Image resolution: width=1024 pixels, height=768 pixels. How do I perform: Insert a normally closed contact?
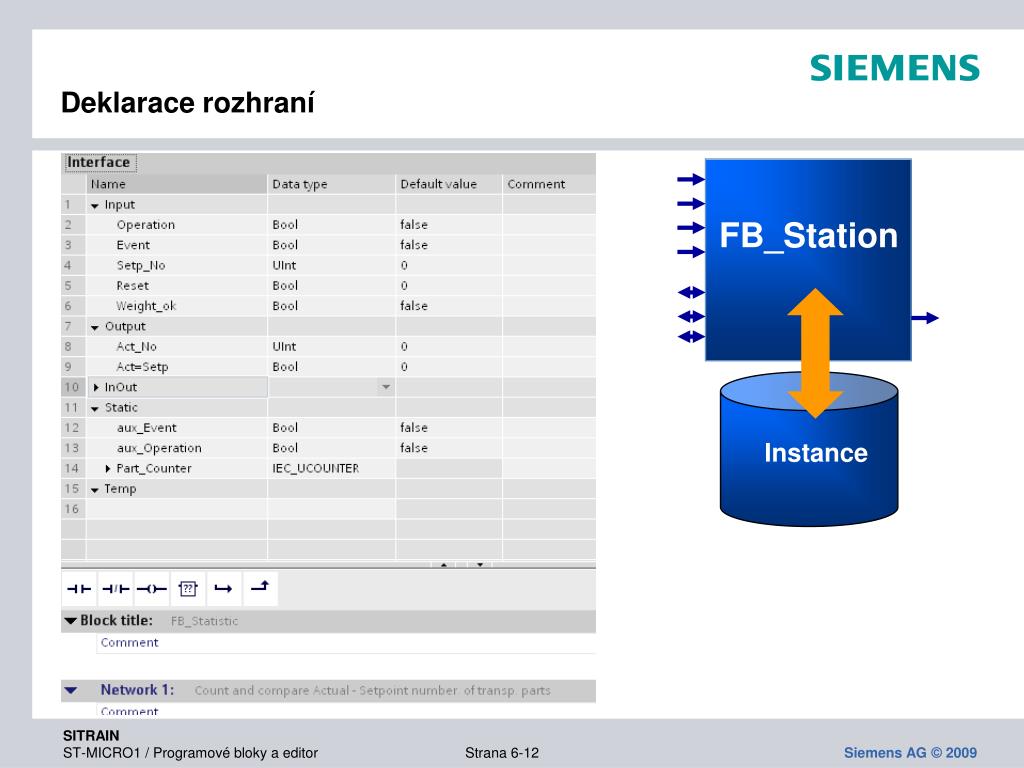pyautogui.click(x=116, y=588)
